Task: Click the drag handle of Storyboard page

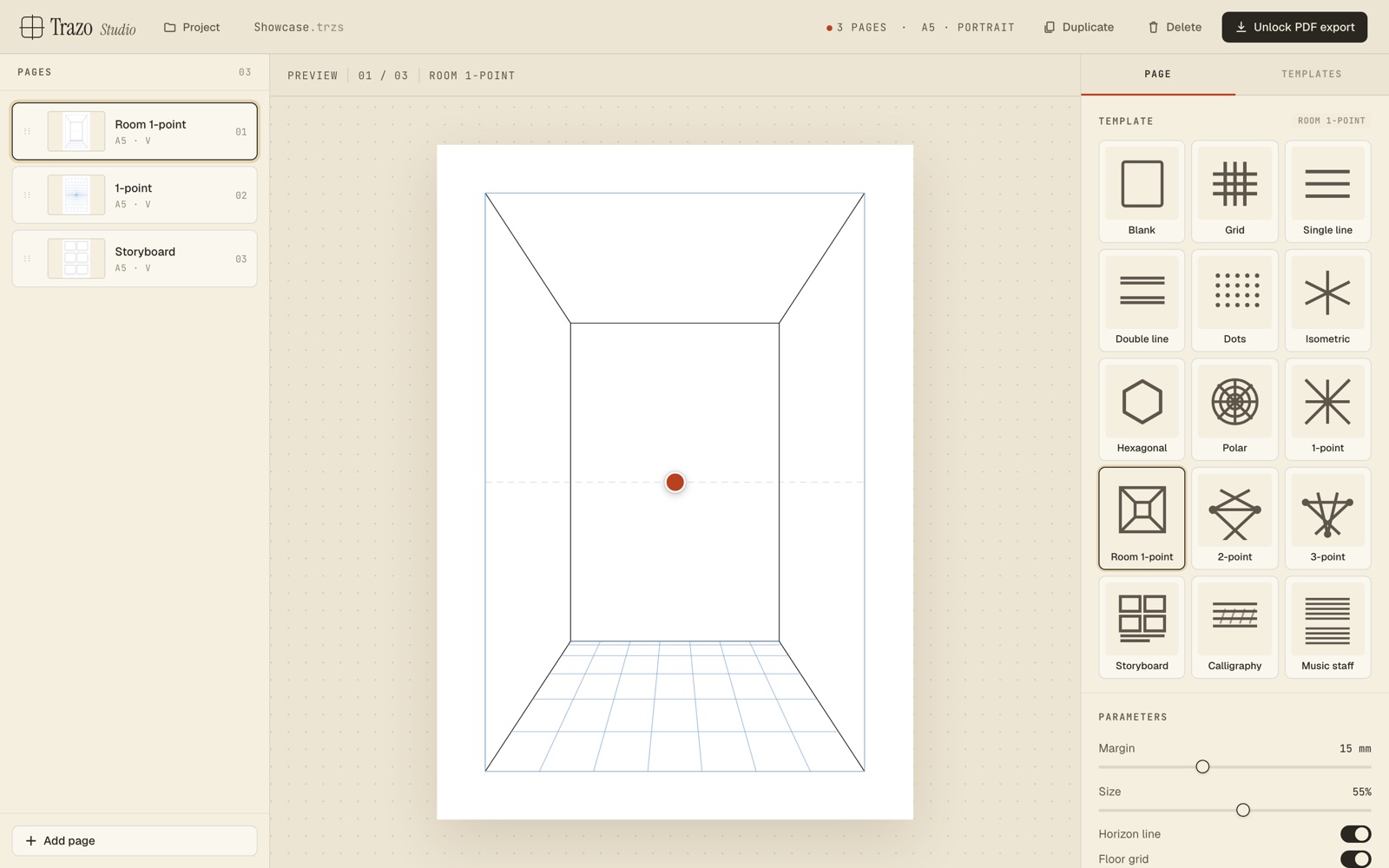Action: 27,259
